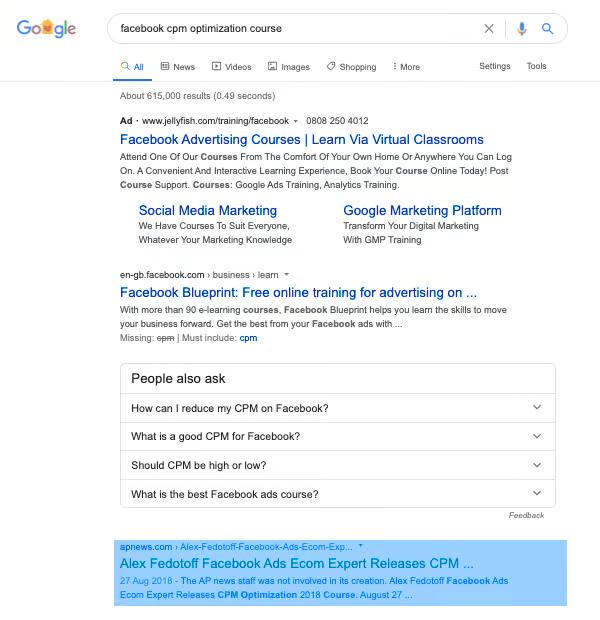Open the Facebook Blueprint result link

[299, 293]
